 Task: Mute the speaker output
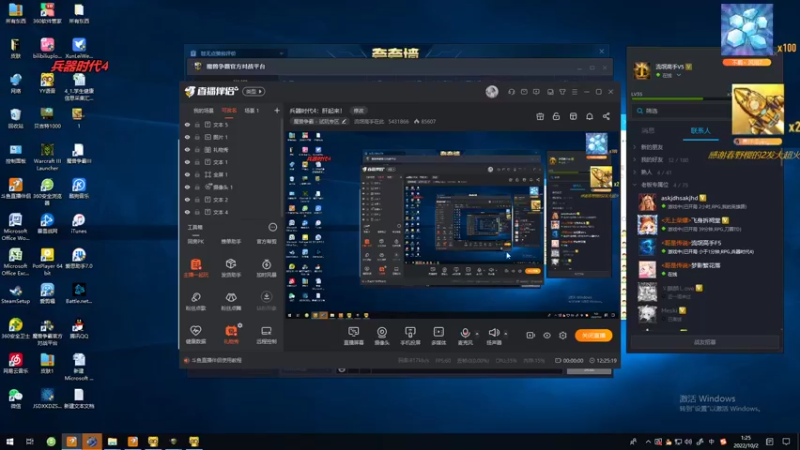[493, 333]
